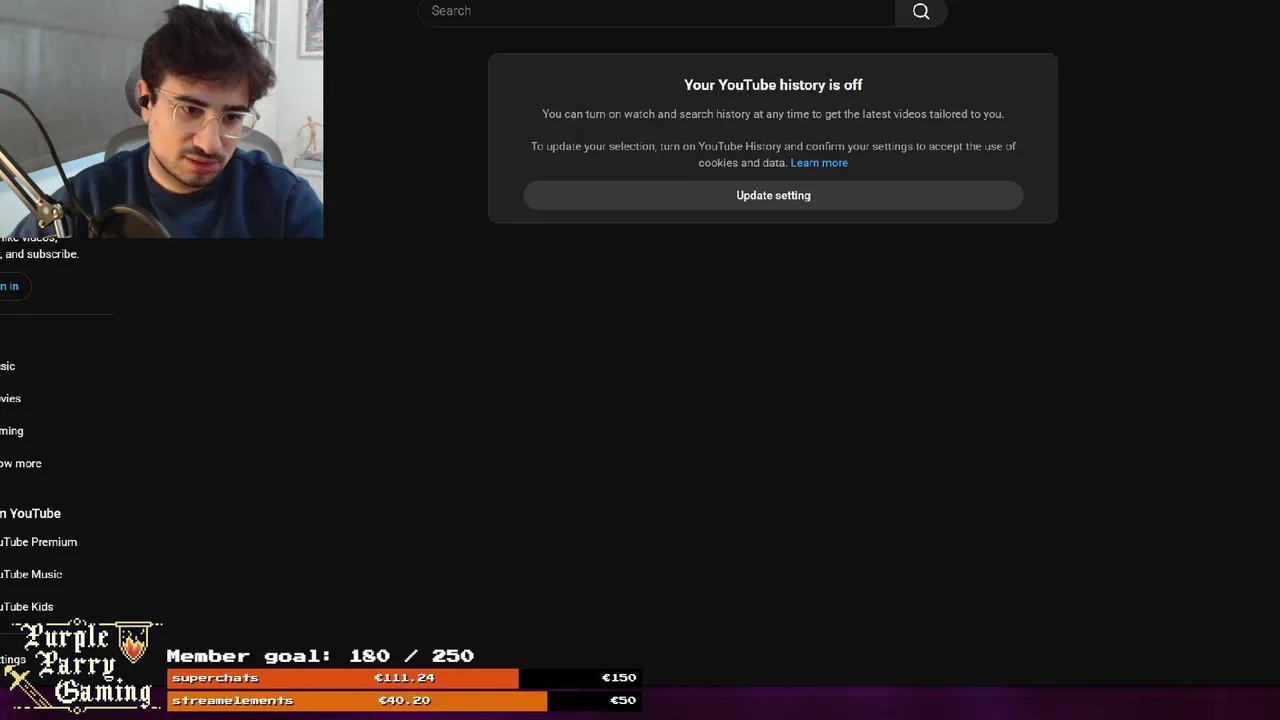Open YouTube Music in the sidebar

coord(31,574)
